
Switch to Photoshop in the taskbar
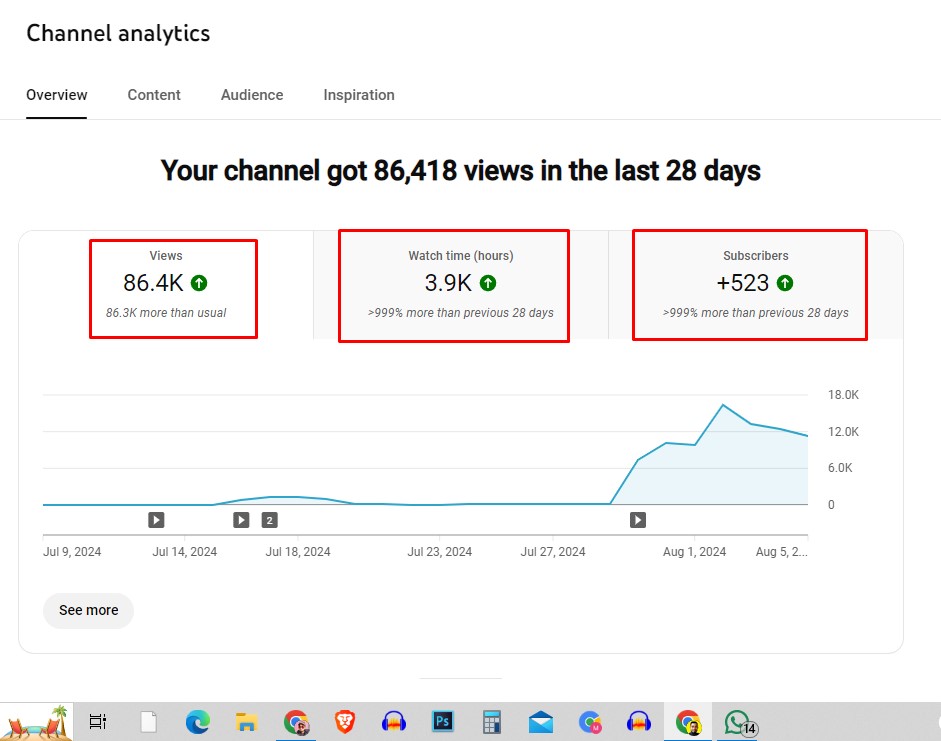(443, 722)
